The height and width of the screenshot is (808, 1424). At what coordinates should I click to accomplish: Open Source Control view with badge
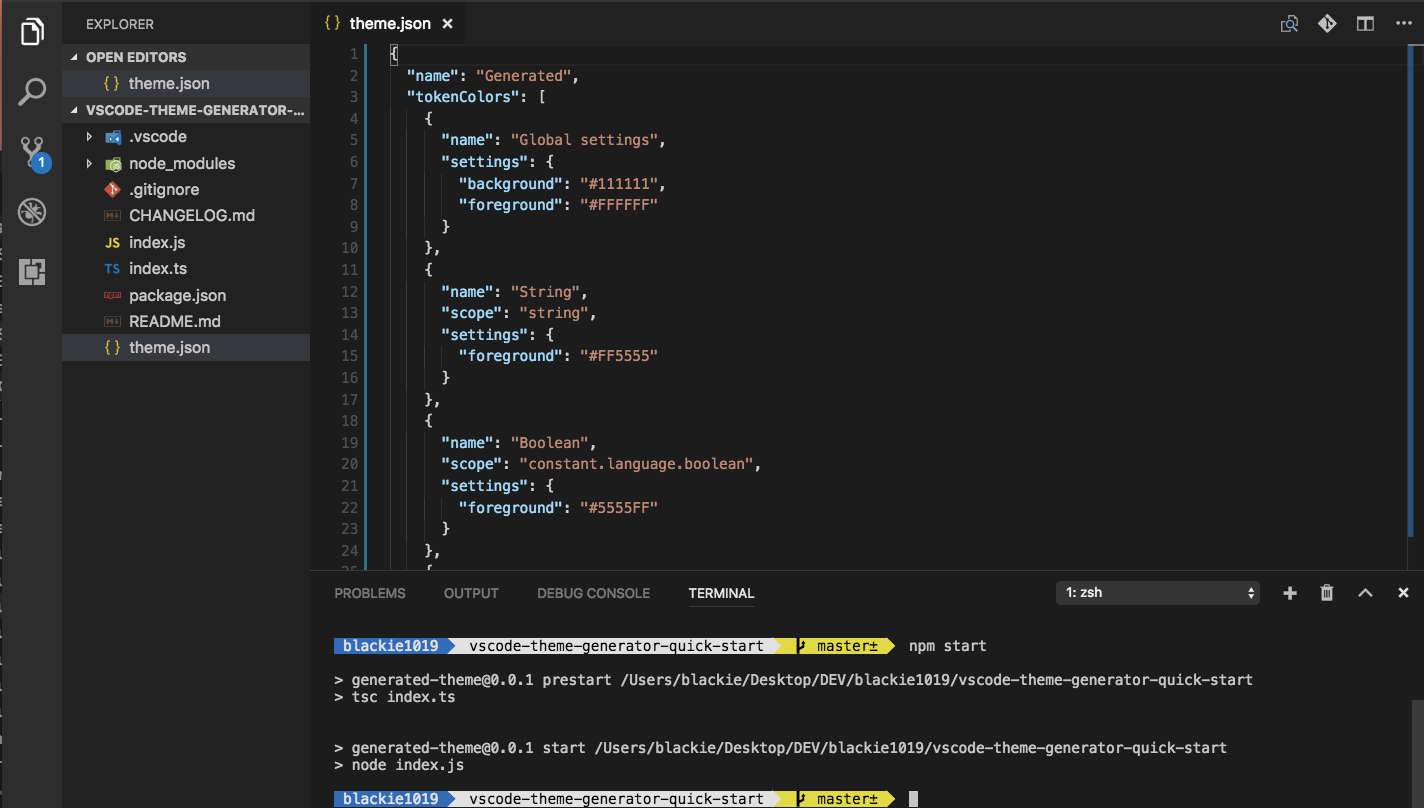(32, 153)
